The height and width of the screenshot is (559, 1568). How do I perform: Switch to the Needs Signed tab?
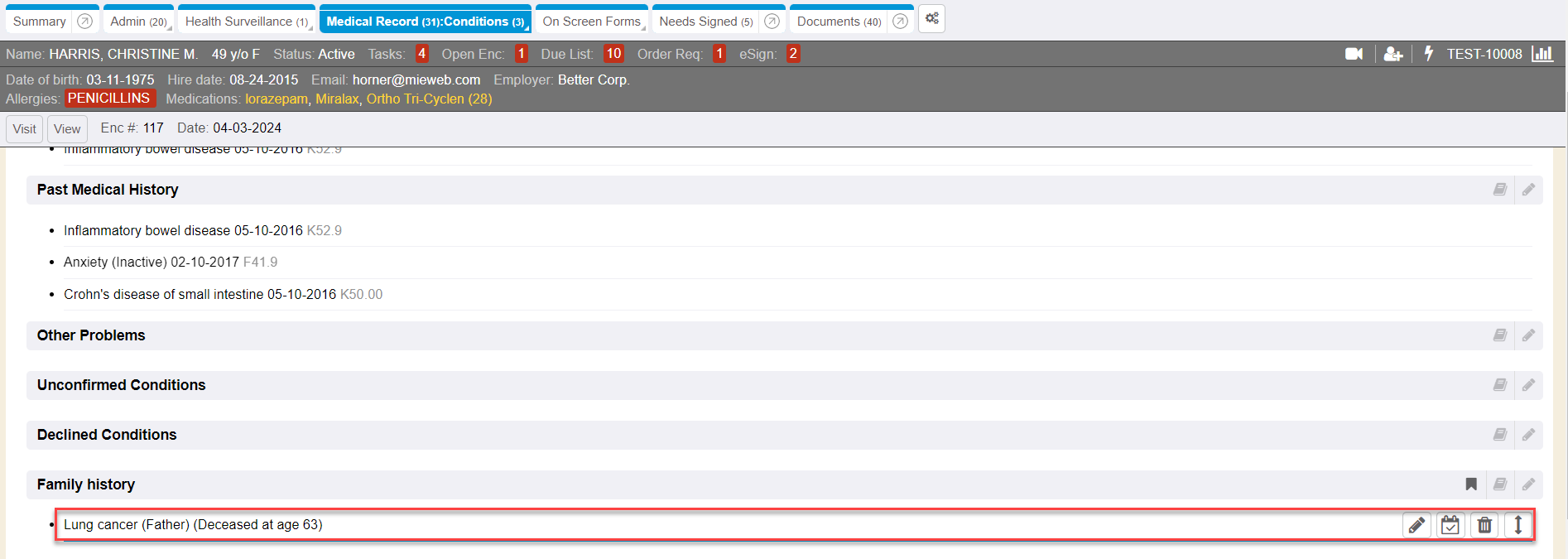click(x=705, y=22)
